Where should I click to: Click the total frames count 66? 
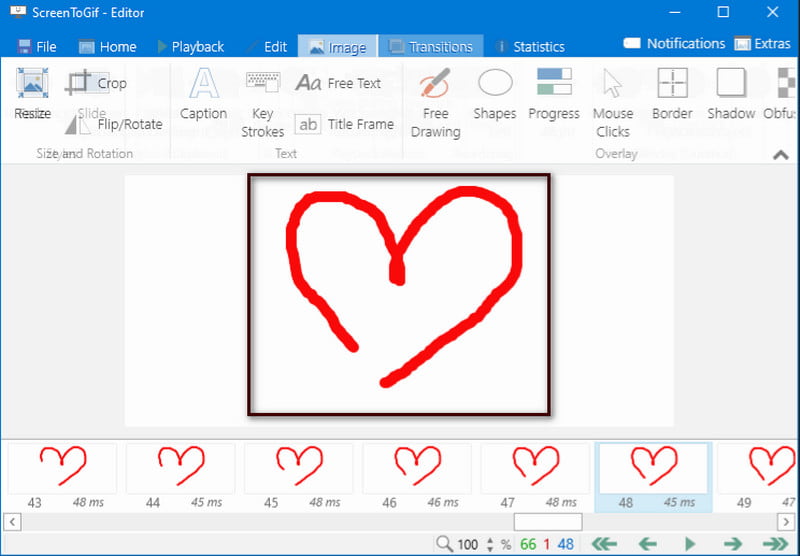pyautogui.click(x=528, y=544)
